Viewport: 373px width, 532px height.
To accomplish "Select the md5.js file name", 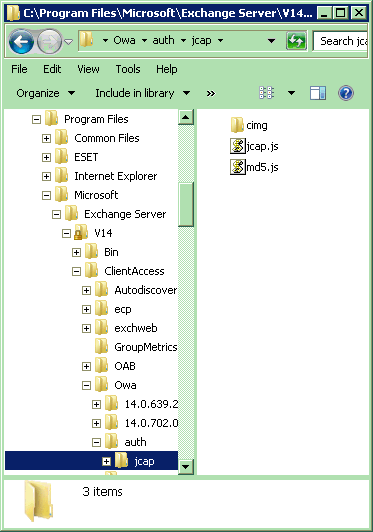I will tap(262, 167).
